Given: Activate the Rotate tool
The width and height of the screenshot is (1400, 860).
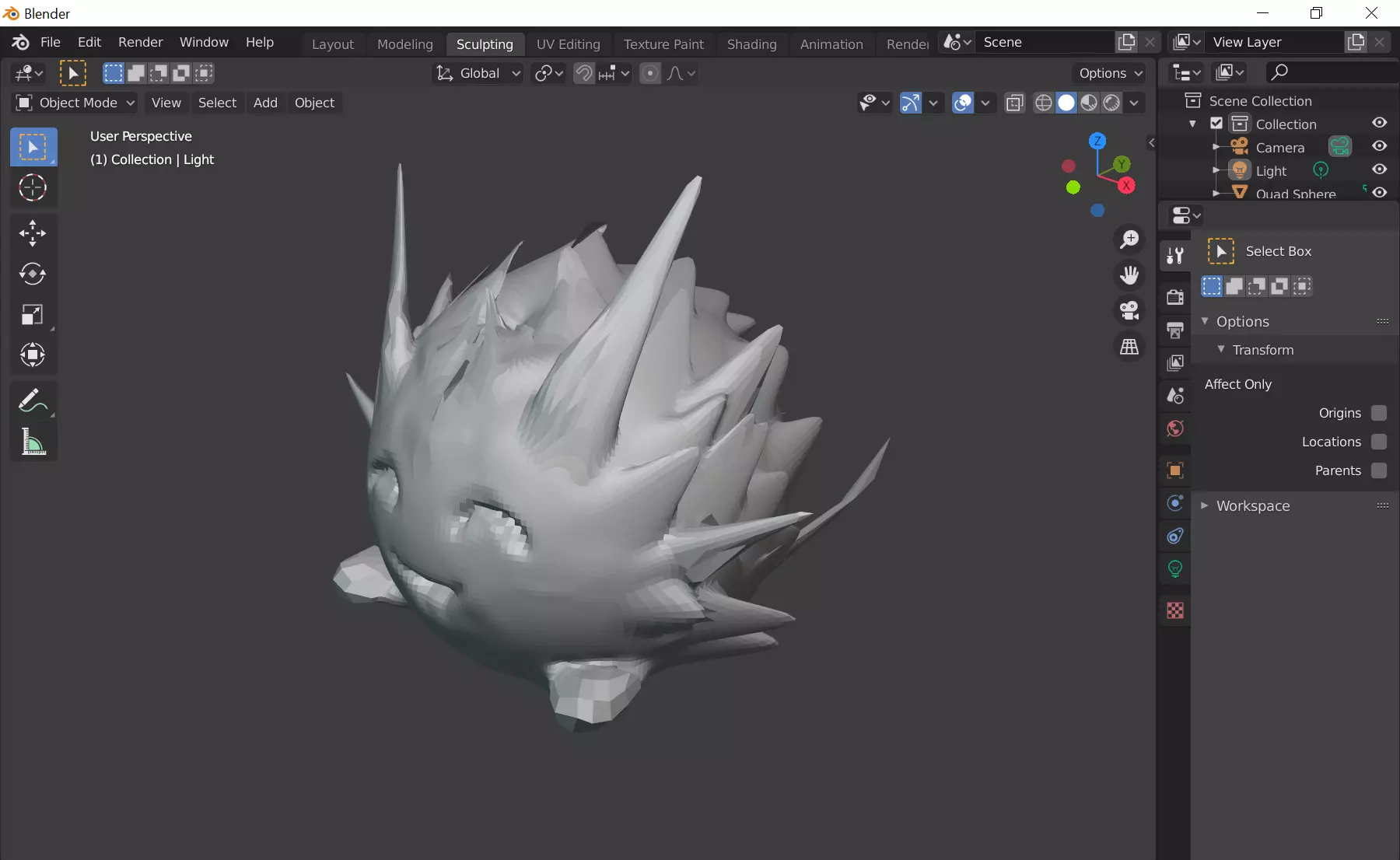Looking at the screenshot, I should [33, 274].
